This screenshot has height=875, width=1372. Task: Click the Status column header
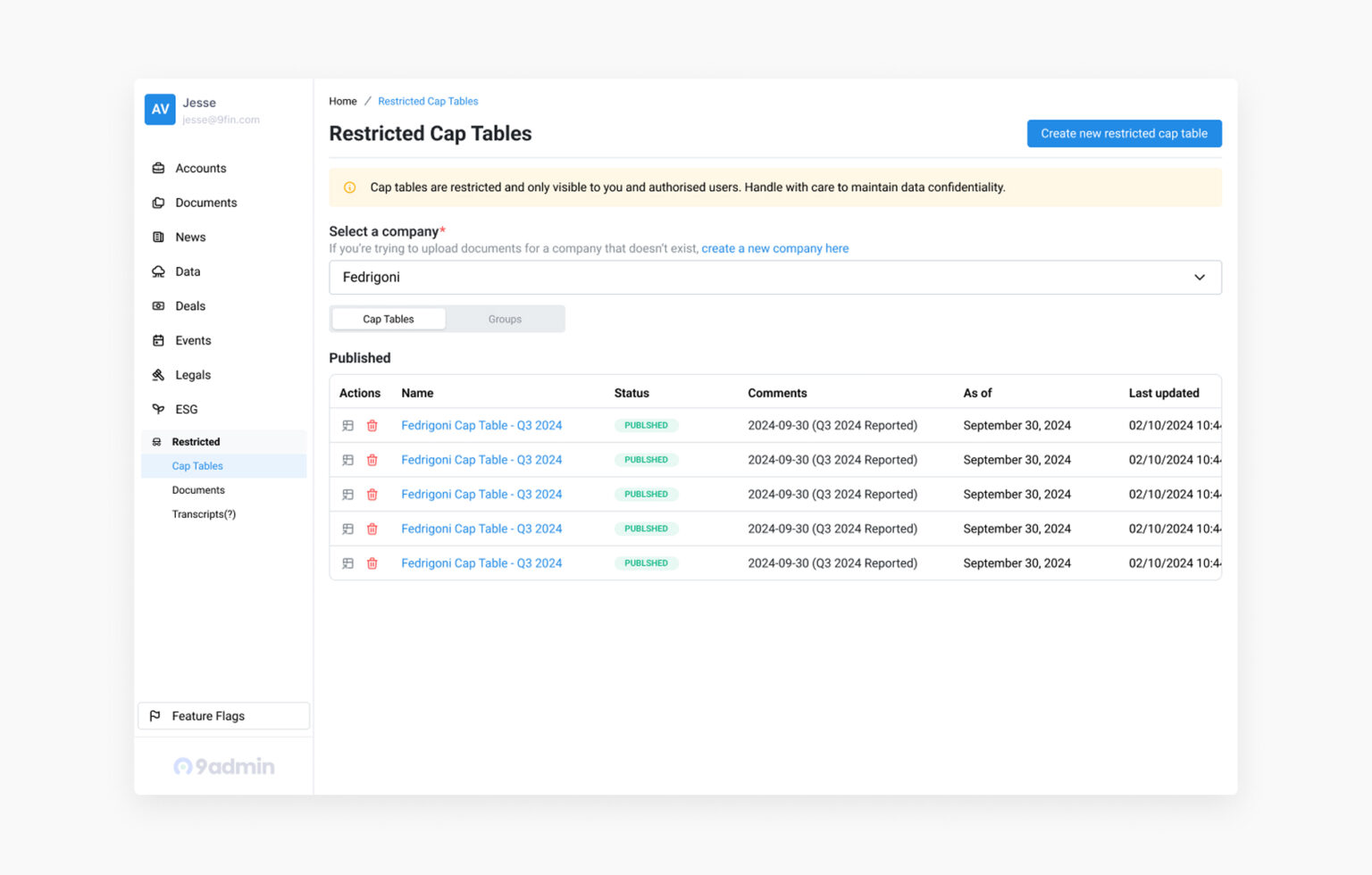[632, 393]
